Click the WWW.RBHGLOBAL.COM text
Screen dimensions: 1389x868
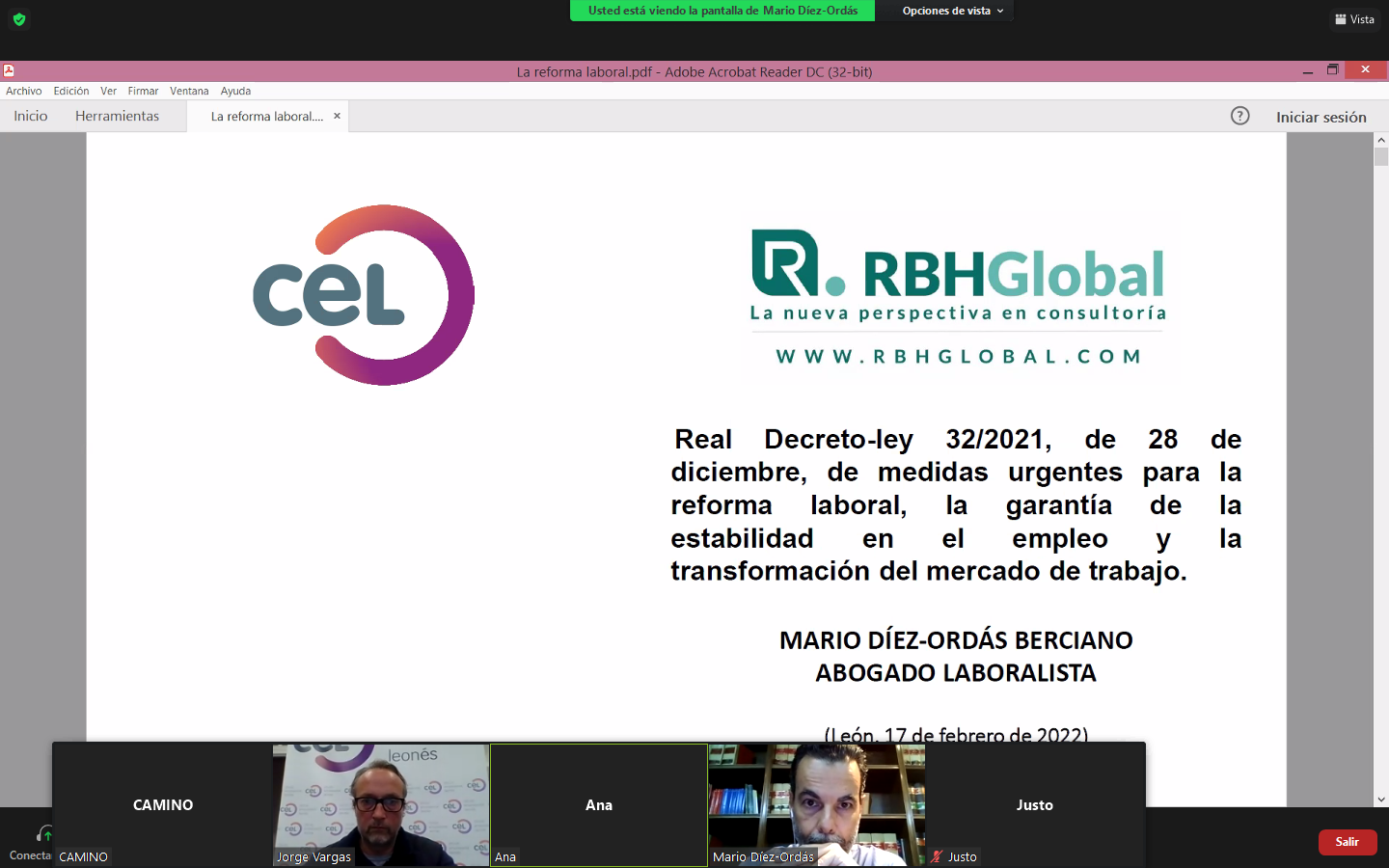pyautogui.click(x=959, y=357)
